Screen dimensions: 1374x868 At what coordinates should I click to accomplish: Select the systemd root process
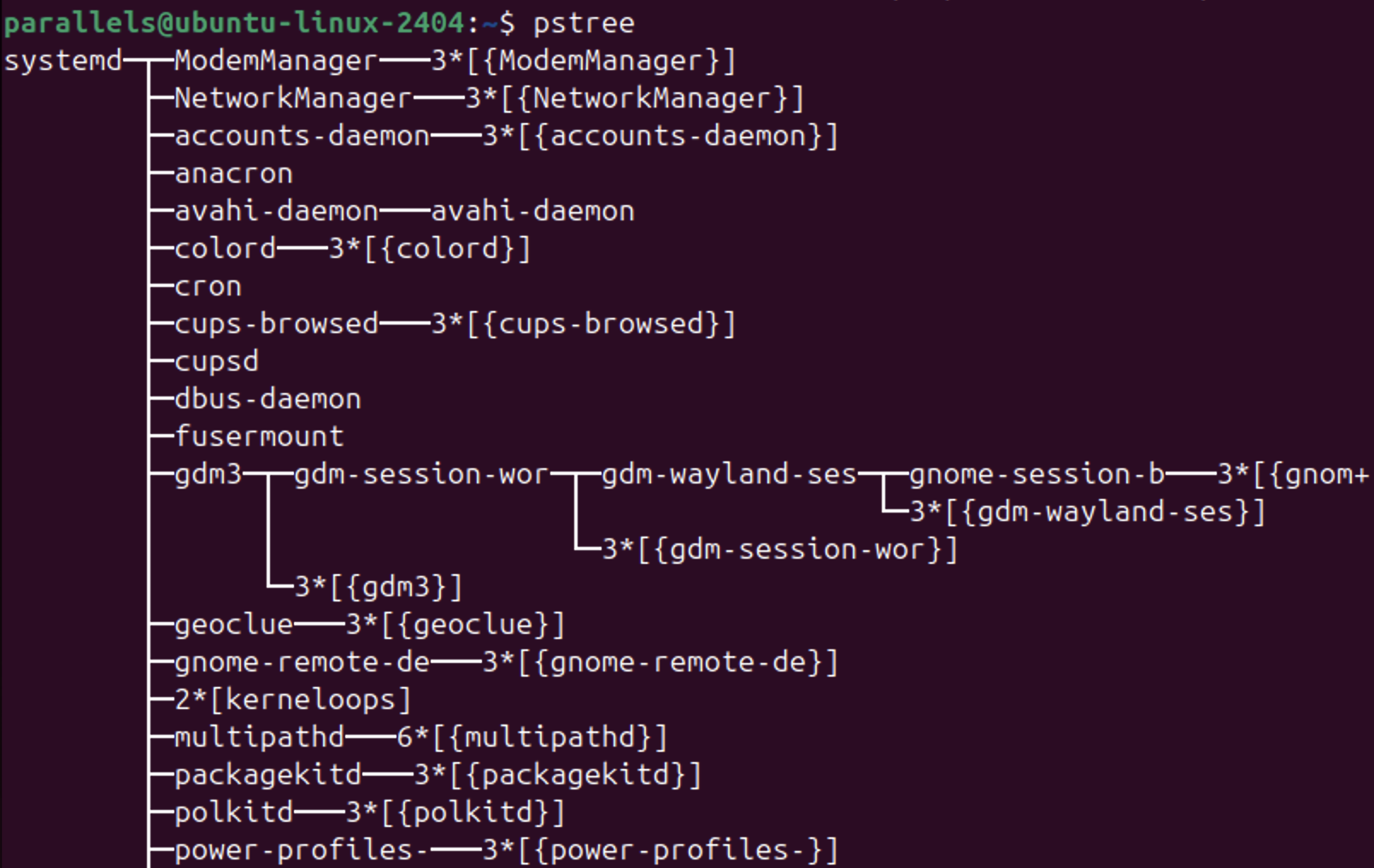(x=63, y=62)
